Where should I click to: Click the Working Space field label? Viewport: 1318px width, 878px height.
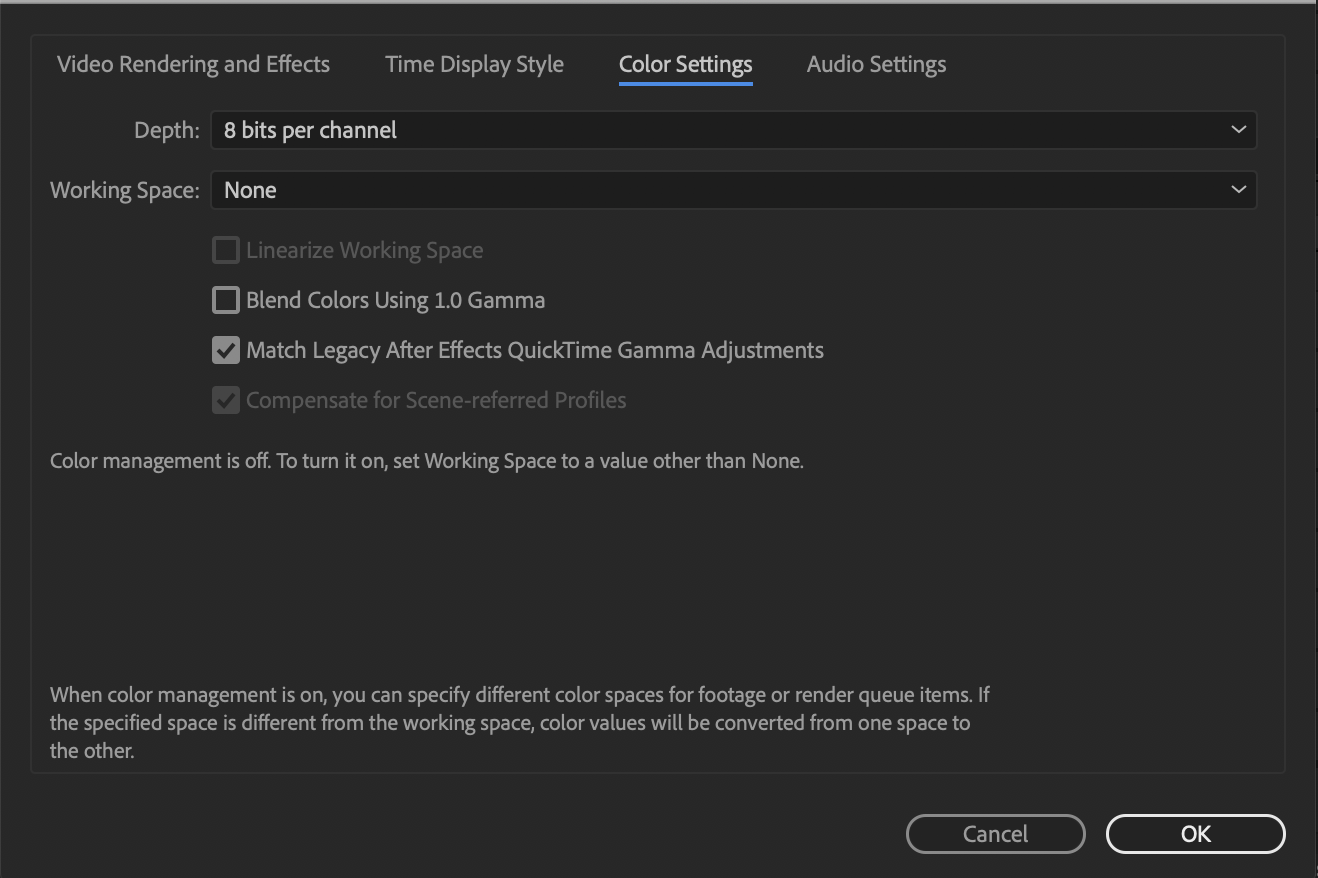coord(123,189)
